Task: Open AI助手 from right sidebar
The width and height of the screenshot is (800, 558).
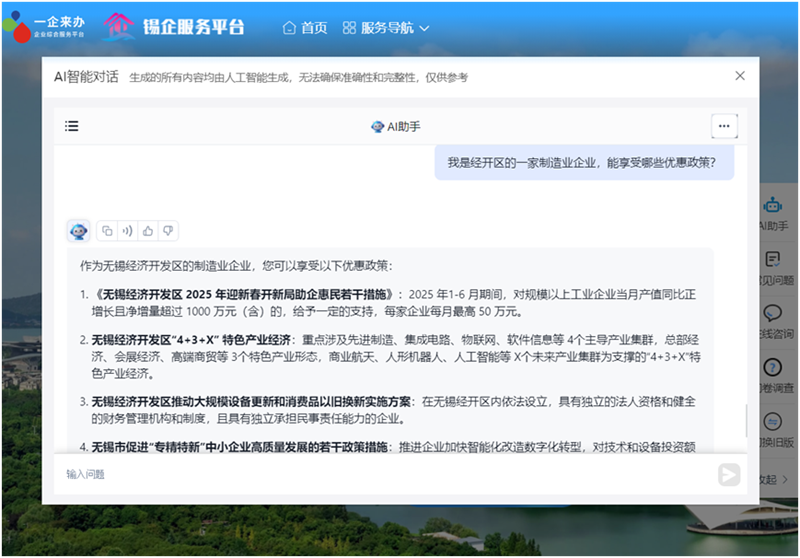Action: click(x=773, y=212)
